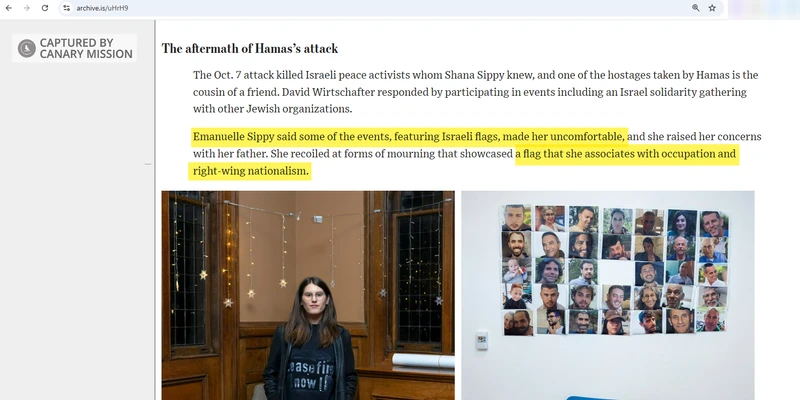Image resolution: width=800 pixels, height=400 pixels.
Task: Click highlighted phrase right-wing nationalism
Action: tap(251, 171)
